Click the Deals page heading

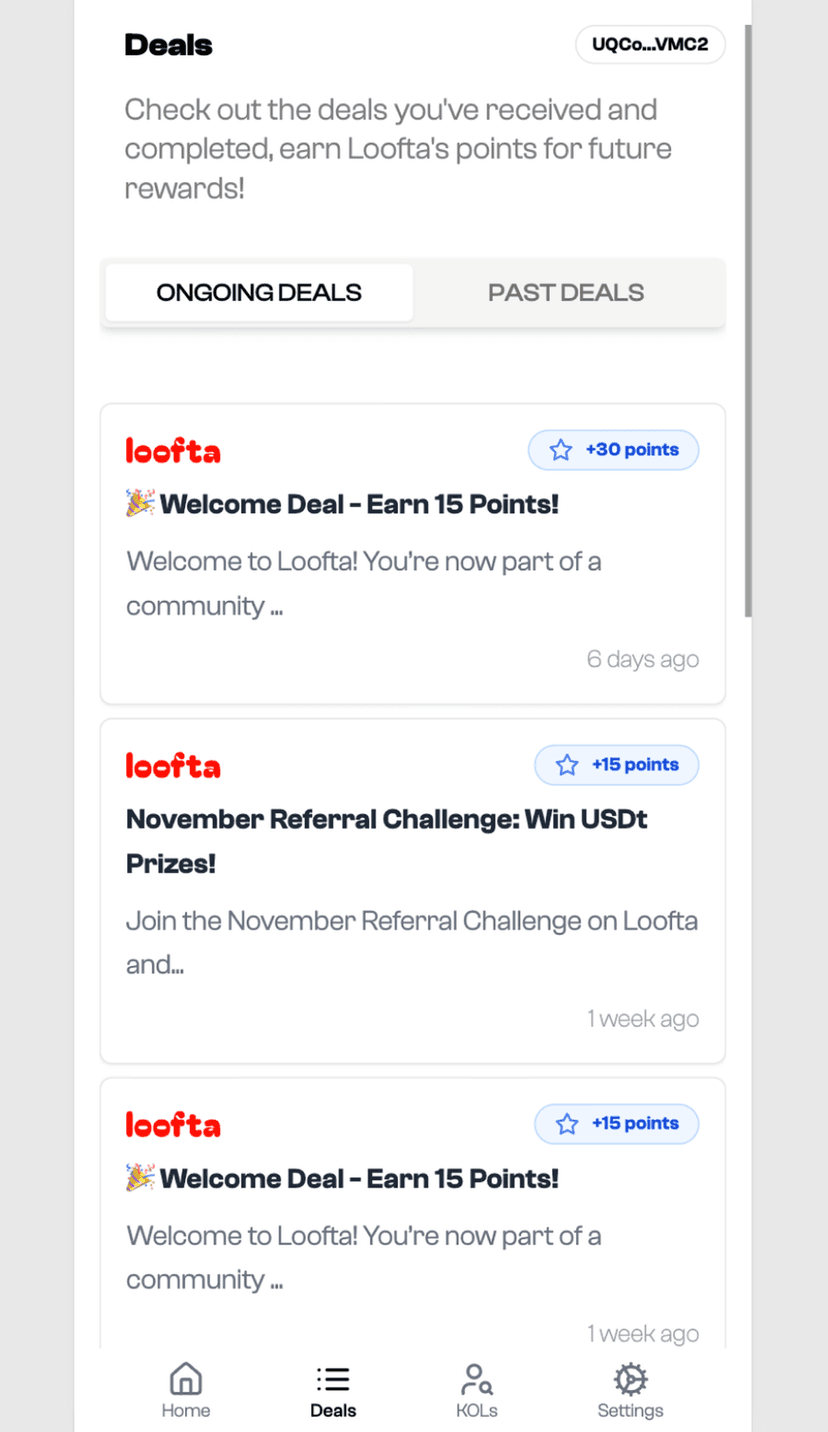(x=168, y=45)
